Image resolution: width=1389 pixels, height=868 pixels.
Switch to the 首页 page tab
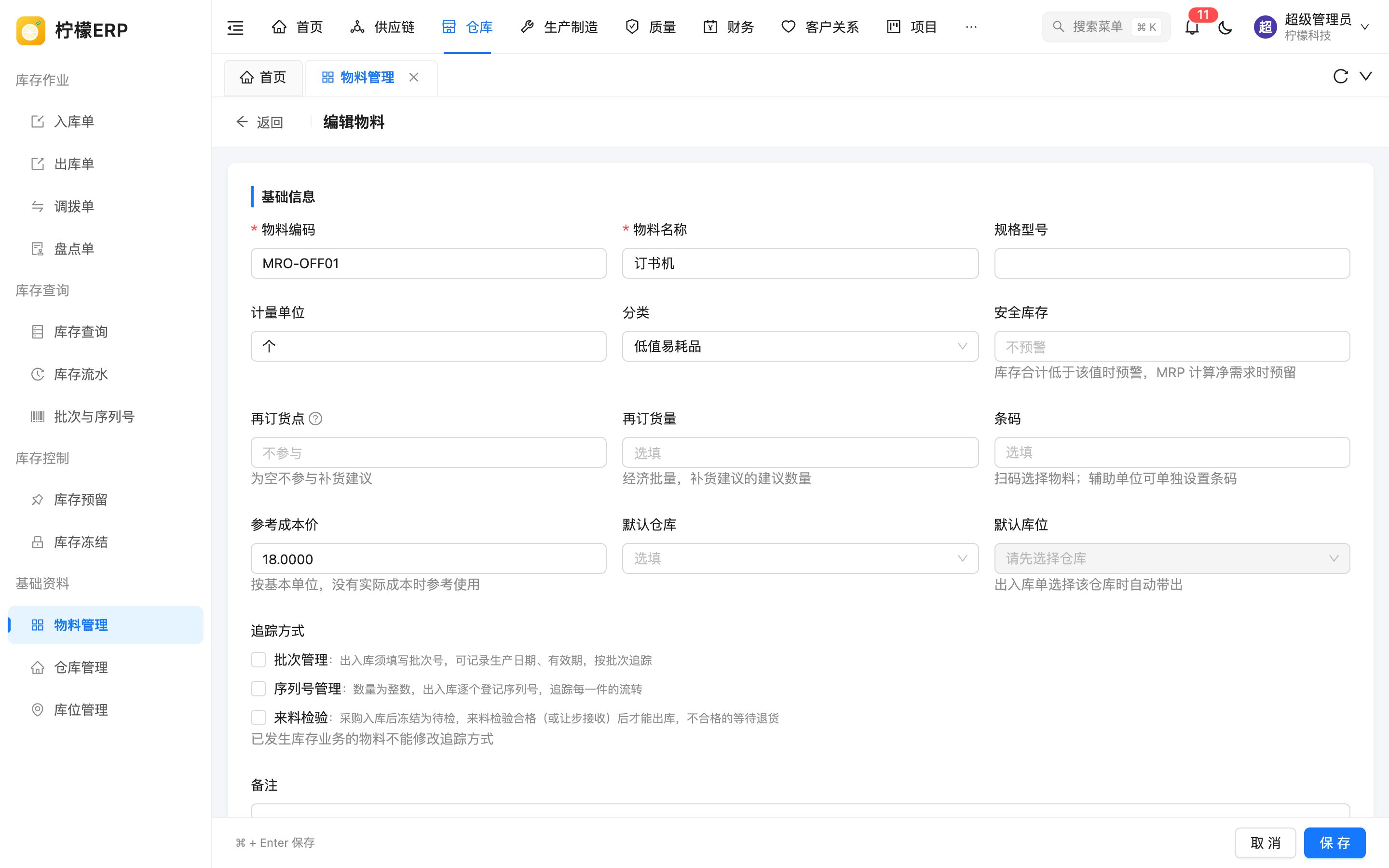(263, 78)
